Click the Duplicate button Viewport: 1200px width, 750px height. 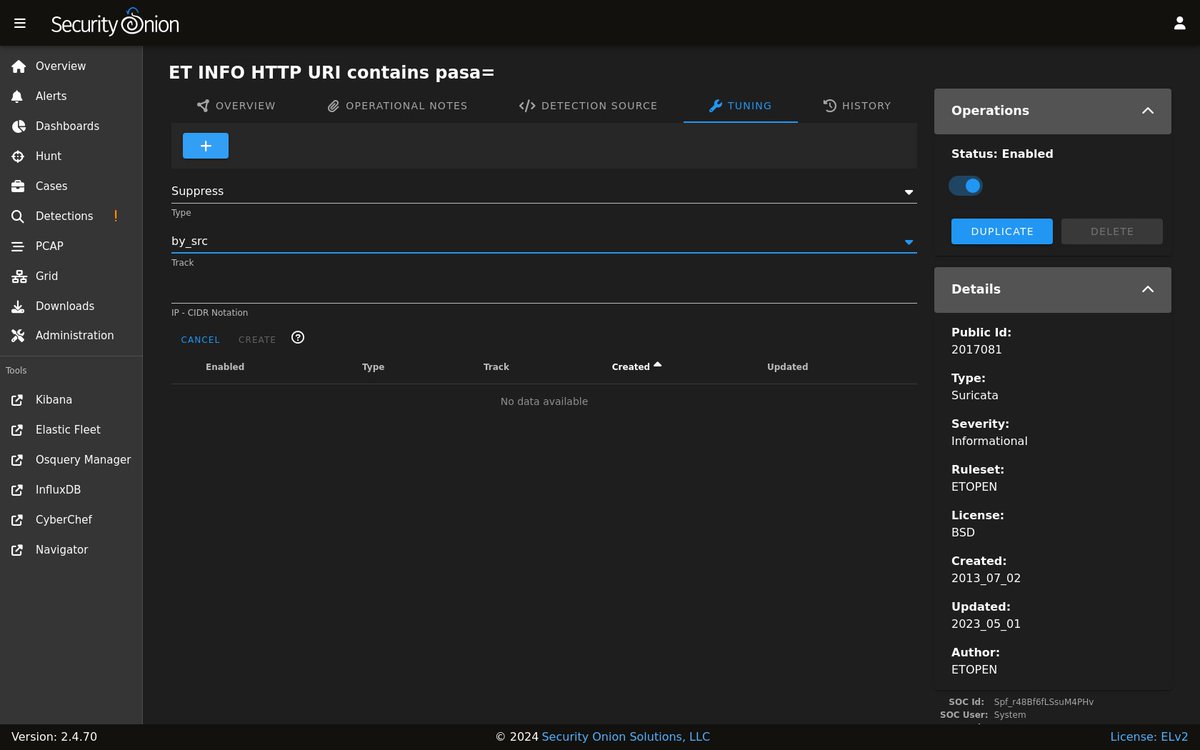click(1002, 231)
